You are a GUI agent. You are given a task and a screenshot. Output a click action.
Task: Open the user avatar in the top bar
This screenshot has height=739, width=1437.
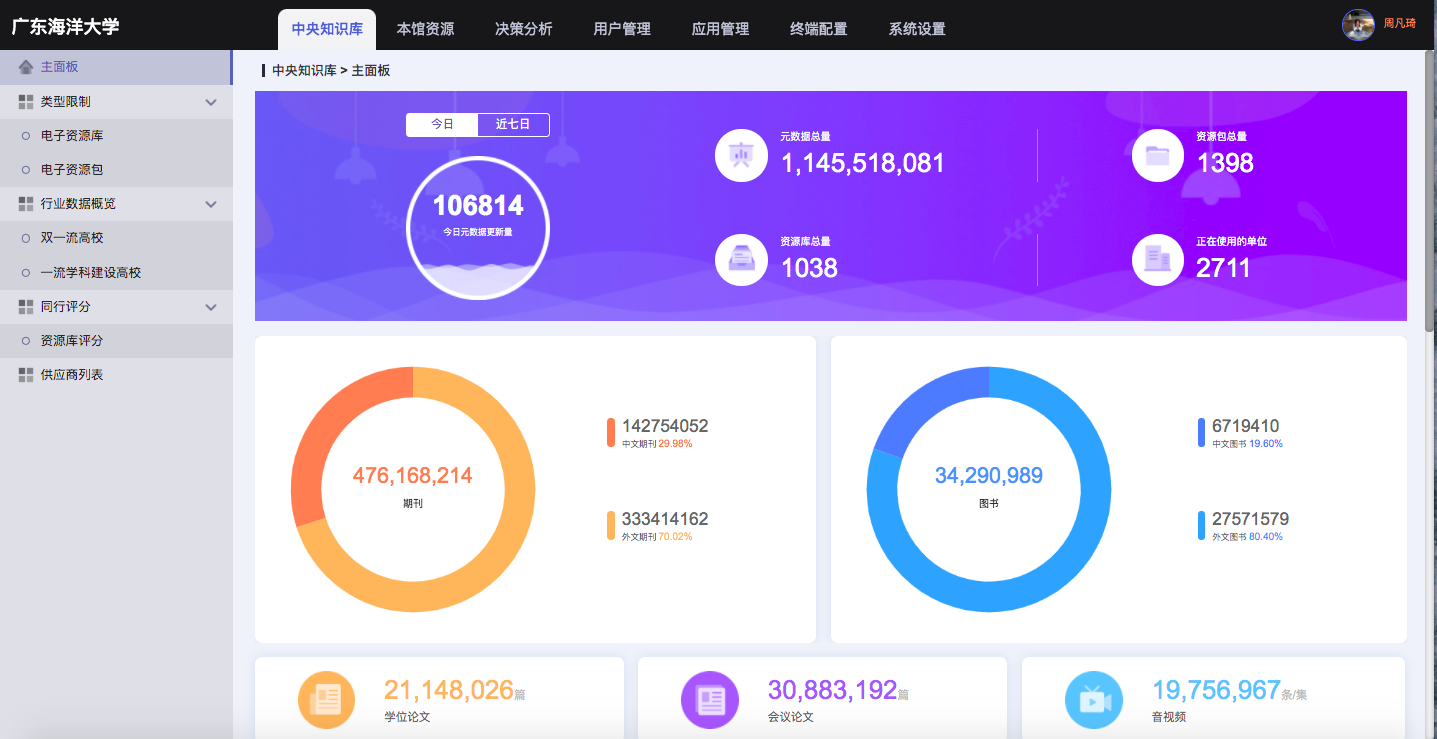pos(1358,24)
